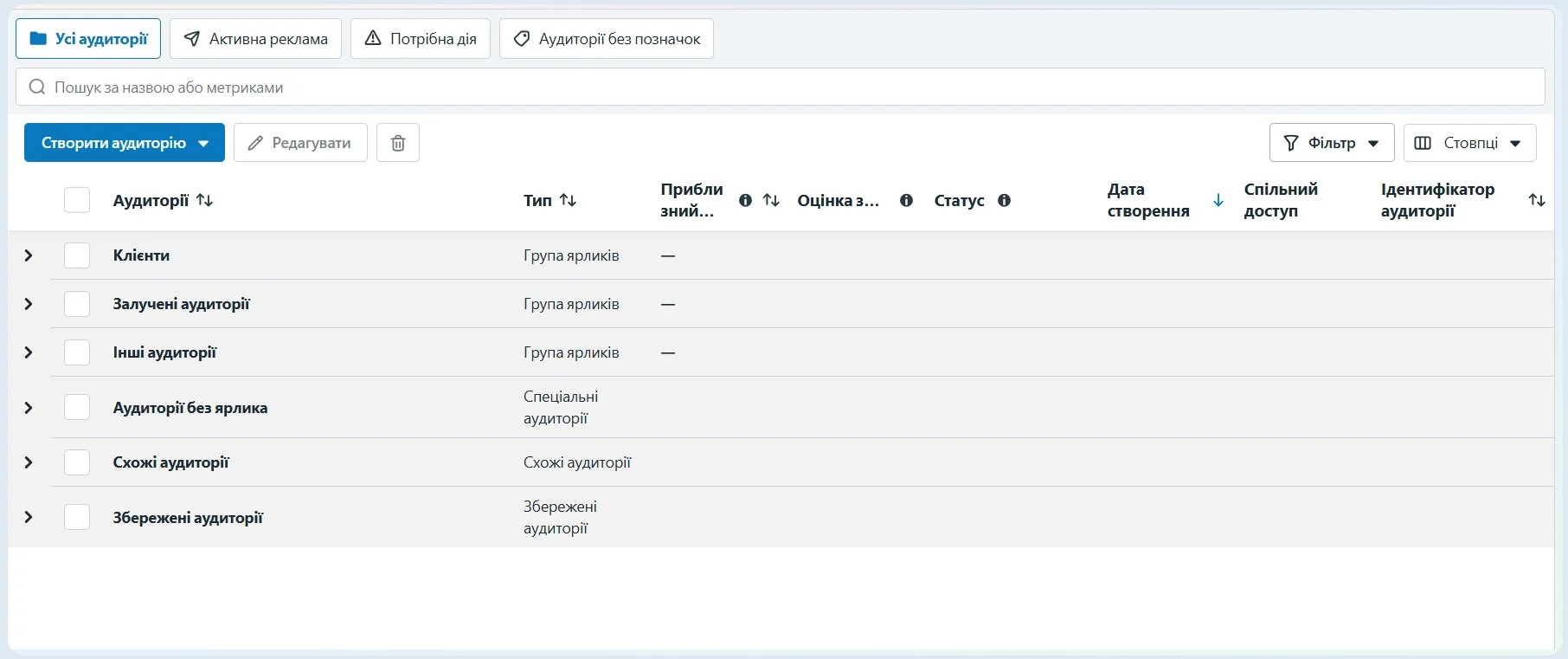Check the Аудиторії без ярлика checkbox
This screenshot has width=1568, height=659.
pyautogui.click(x=77, y=407)
